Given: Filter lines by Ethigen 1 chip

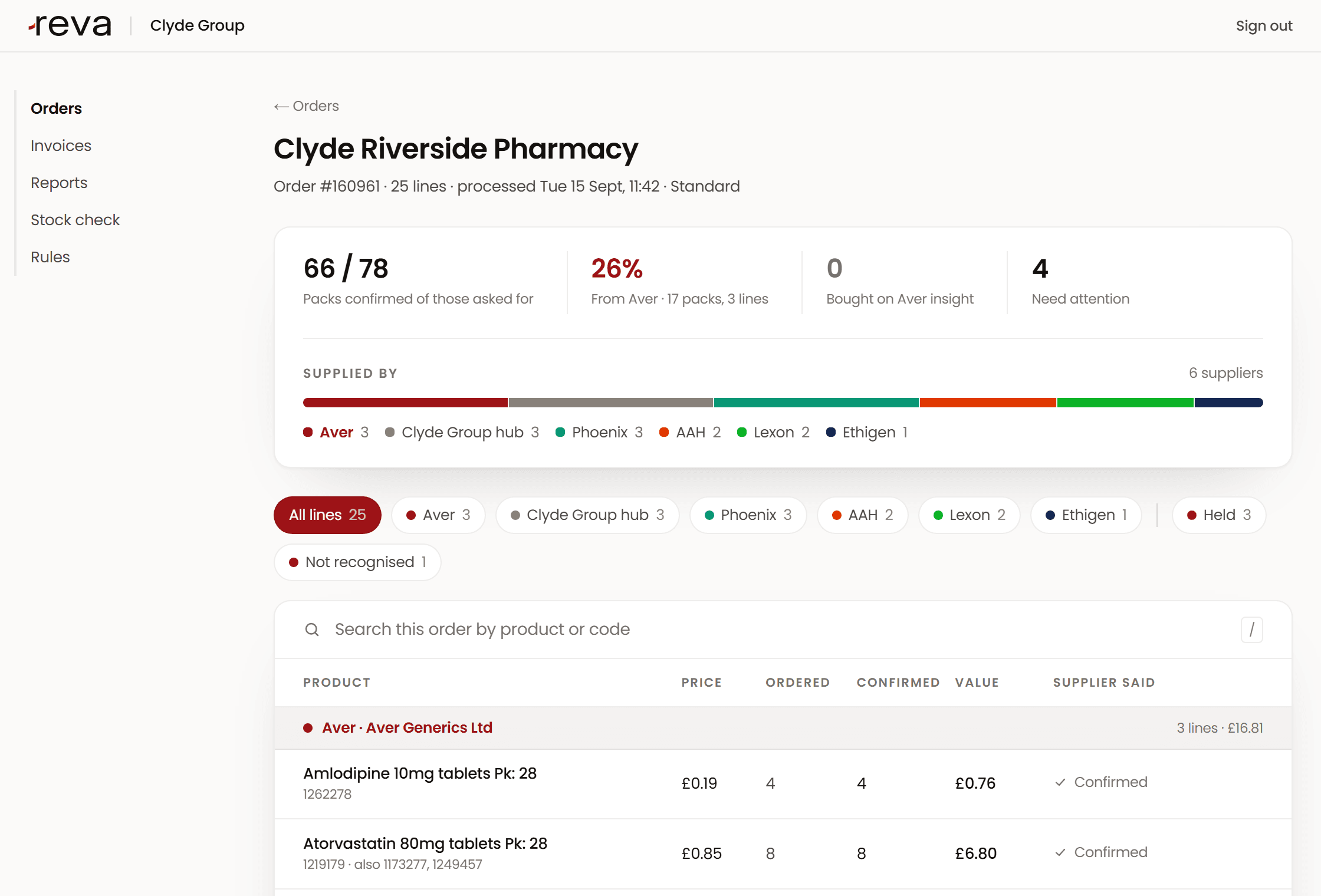Looking at the screenshot, I should [x=1086, y=515].
